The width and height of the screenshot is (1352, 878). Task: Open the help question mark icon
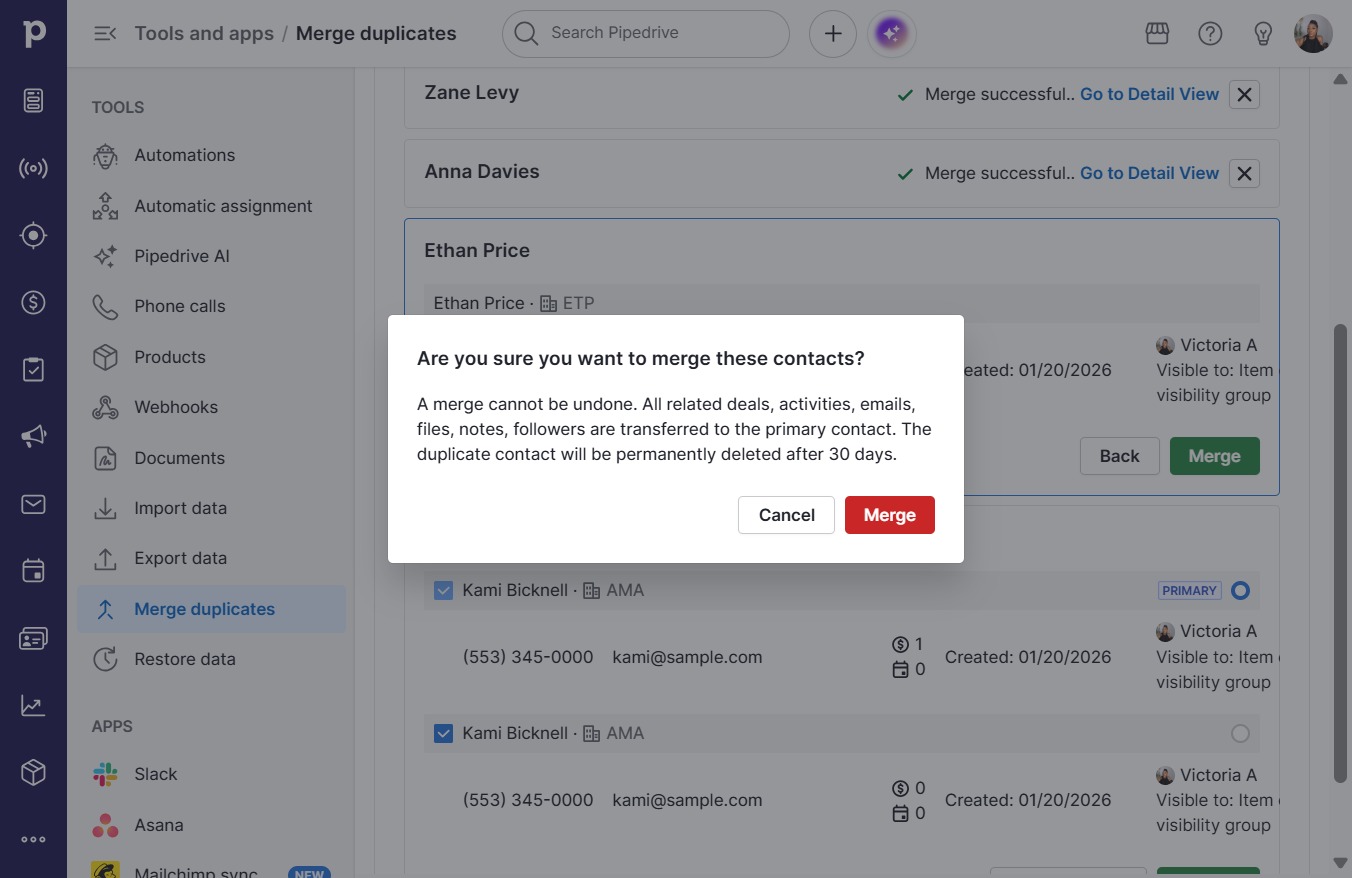tap(1210, 34)
